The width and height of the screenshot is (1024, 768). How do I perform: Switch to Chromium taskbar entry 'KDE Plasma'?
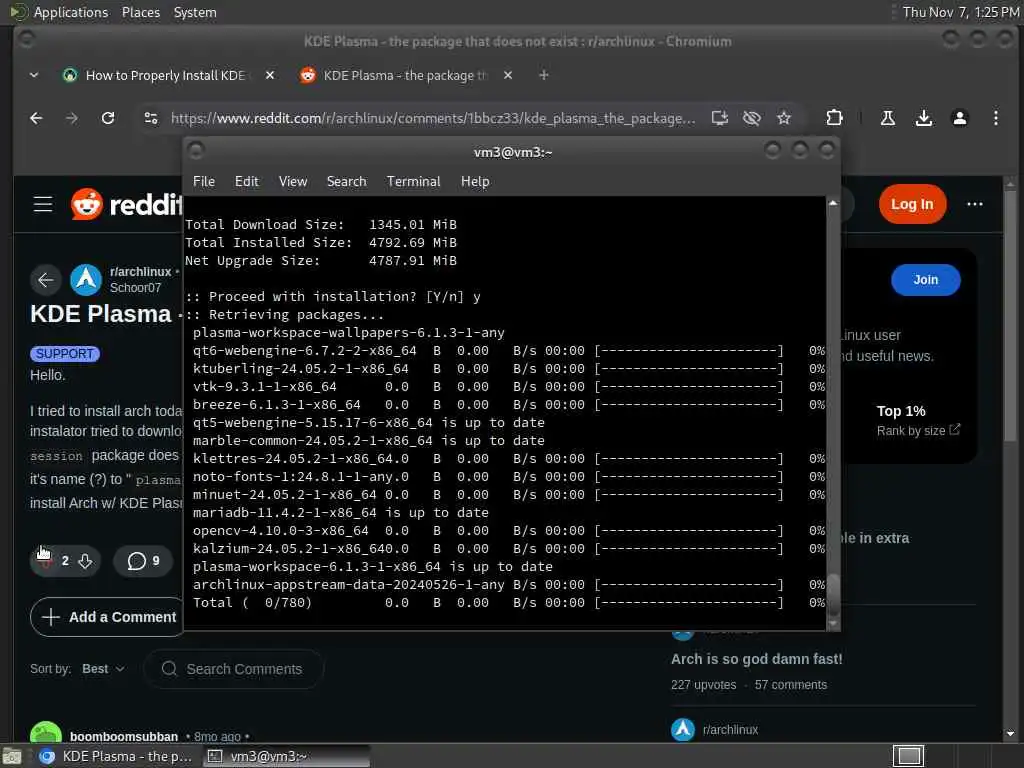pyautogui.click(x=116, y=756)
